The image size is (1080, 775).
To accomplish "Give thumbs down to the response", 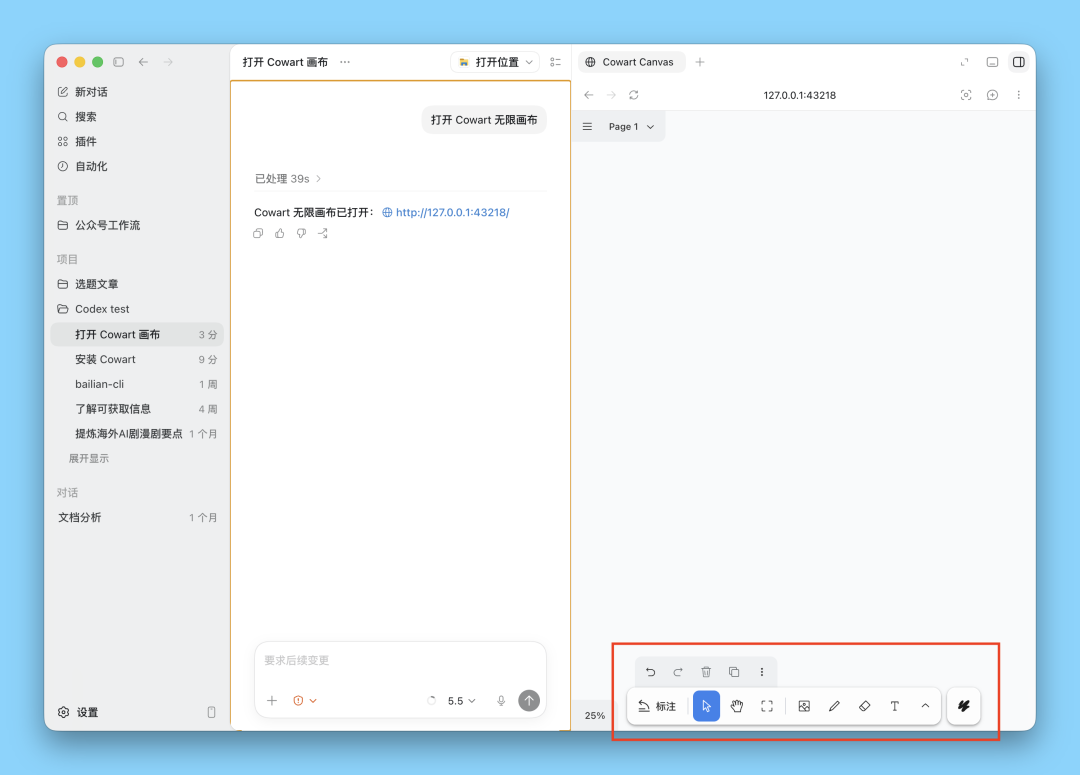I will coord(301,234).
